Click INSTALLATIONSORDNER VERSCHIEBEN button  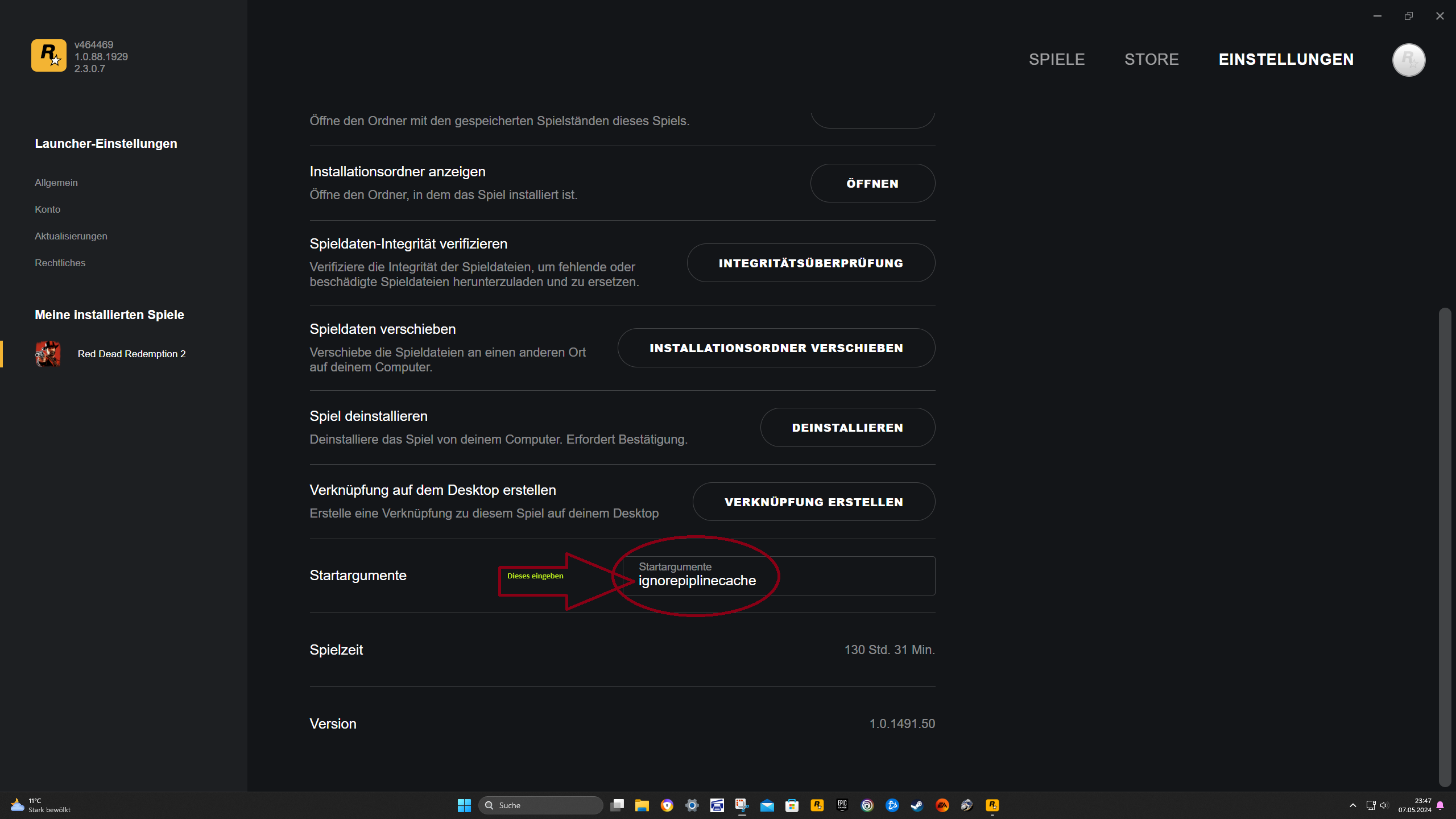point(776,348)
